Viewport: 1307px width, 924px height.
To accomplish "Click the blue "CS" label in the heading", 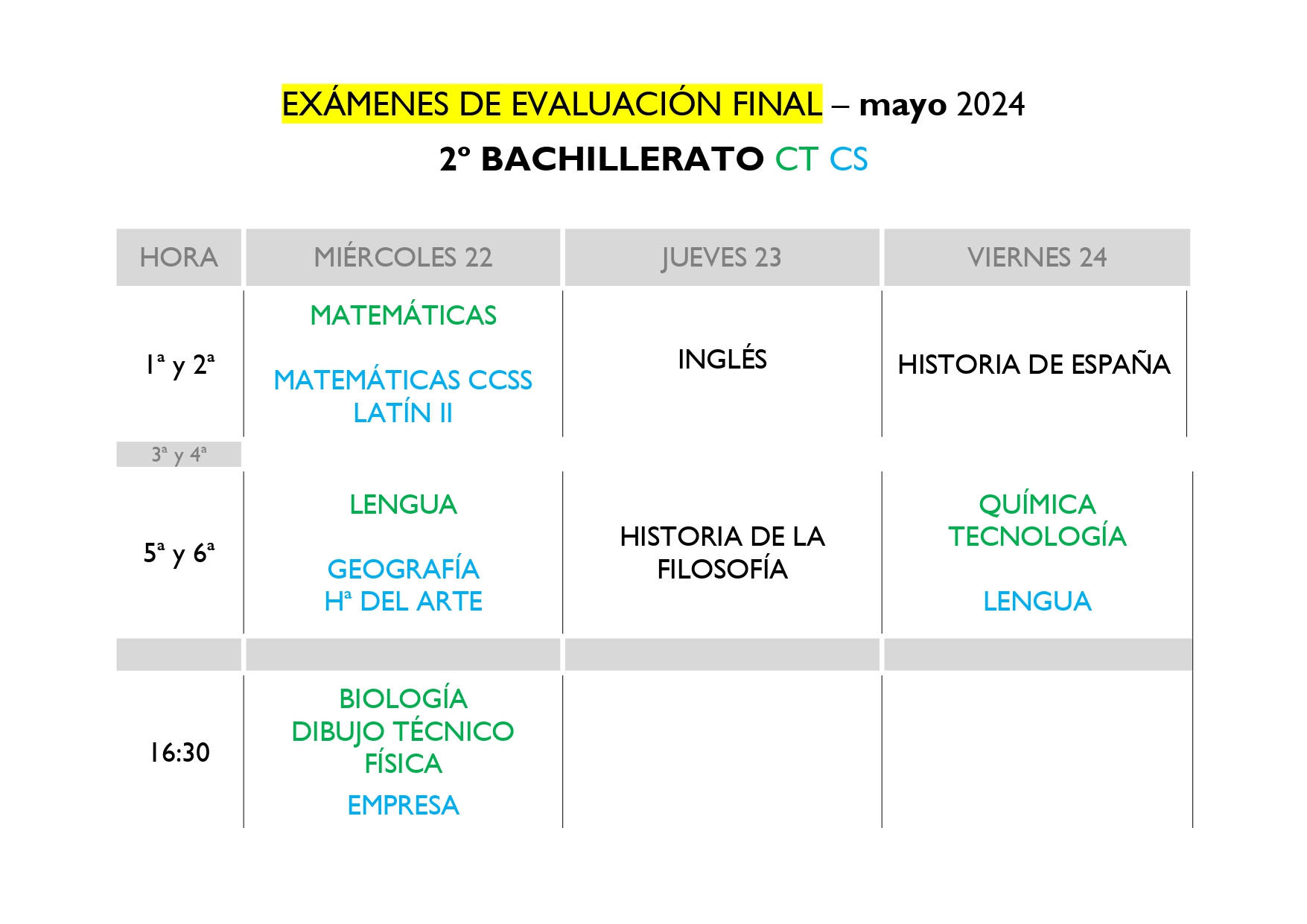I will tap(848, 159).
